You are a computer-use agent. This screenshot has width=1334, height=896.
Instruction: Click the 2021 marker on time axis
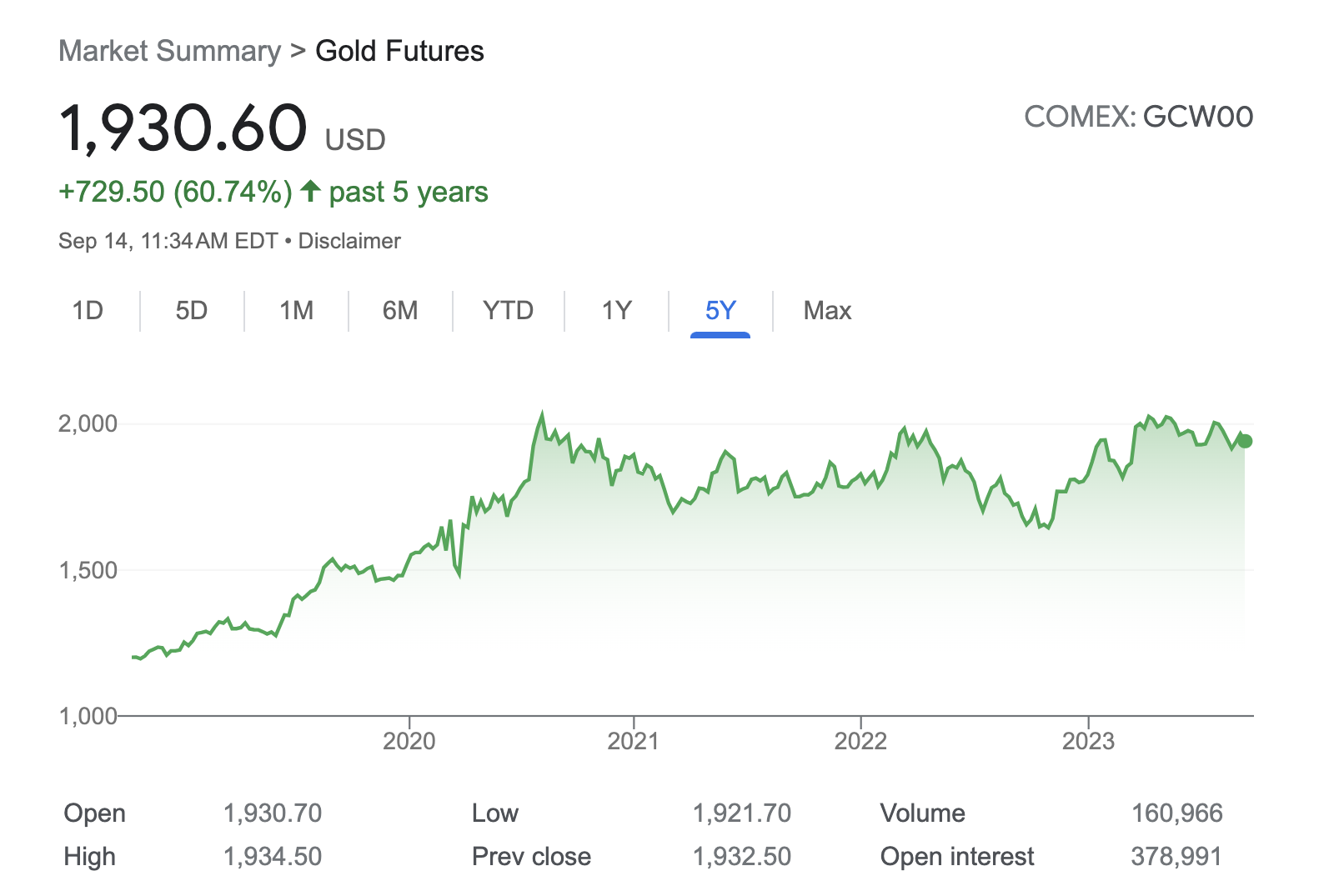[x=633, y=741]
